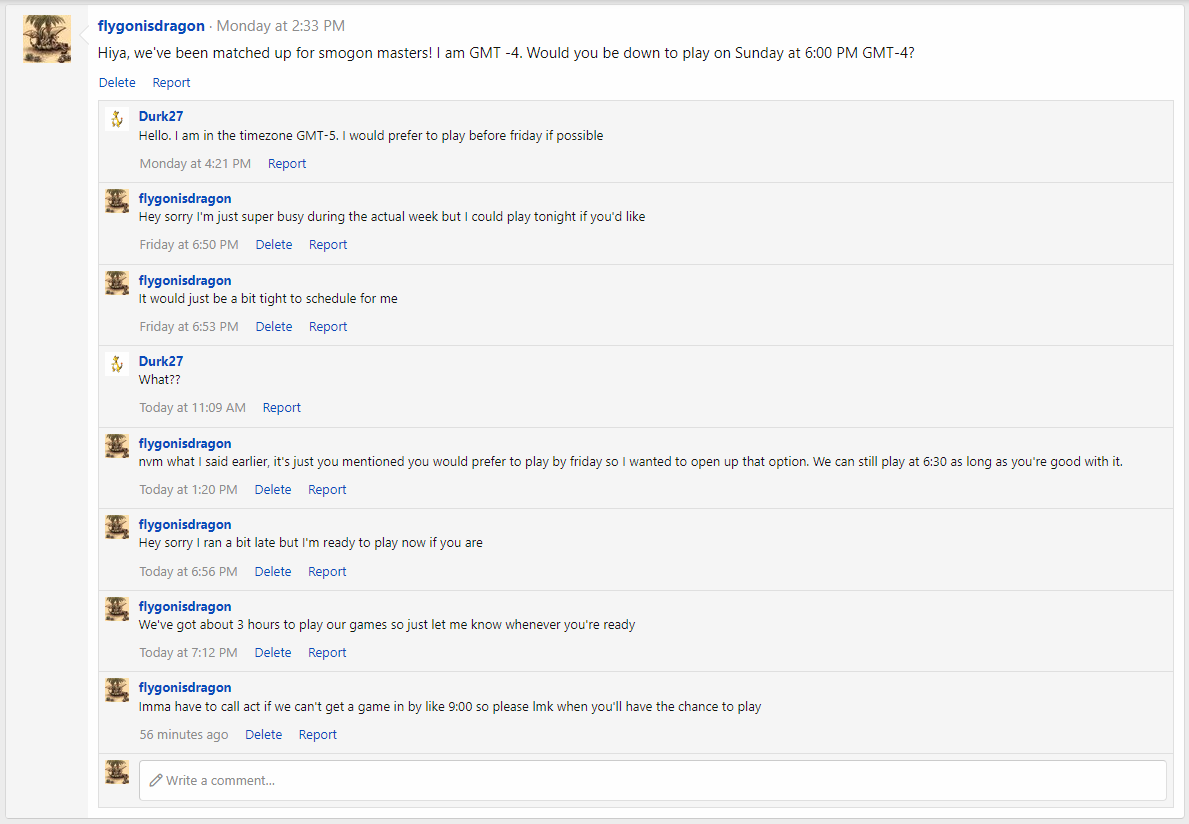Report the main profile post

171,83
